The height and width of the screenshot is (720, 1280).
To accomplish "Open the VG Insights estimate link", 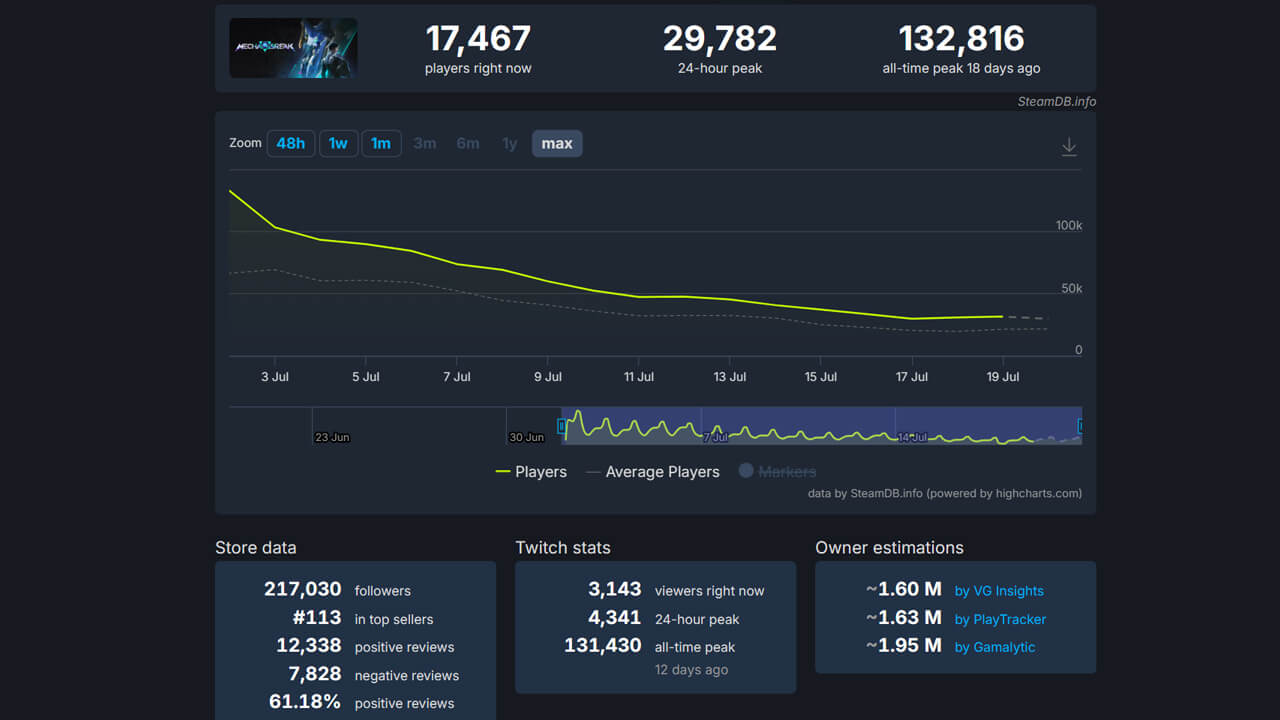I will 999,591.
